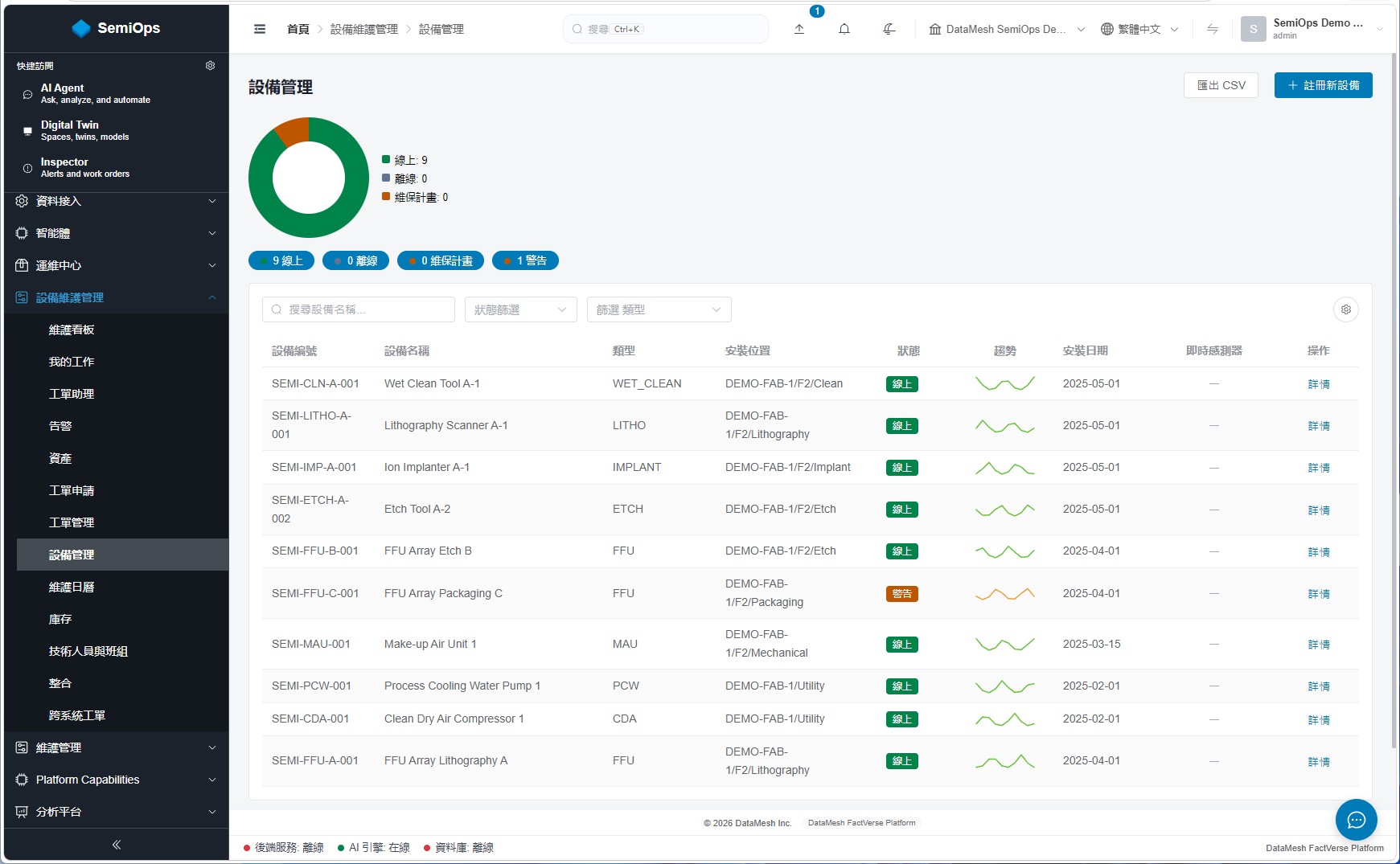1400x864 pixels.
Task: Click the SemiOps logo
Action: 117,28
